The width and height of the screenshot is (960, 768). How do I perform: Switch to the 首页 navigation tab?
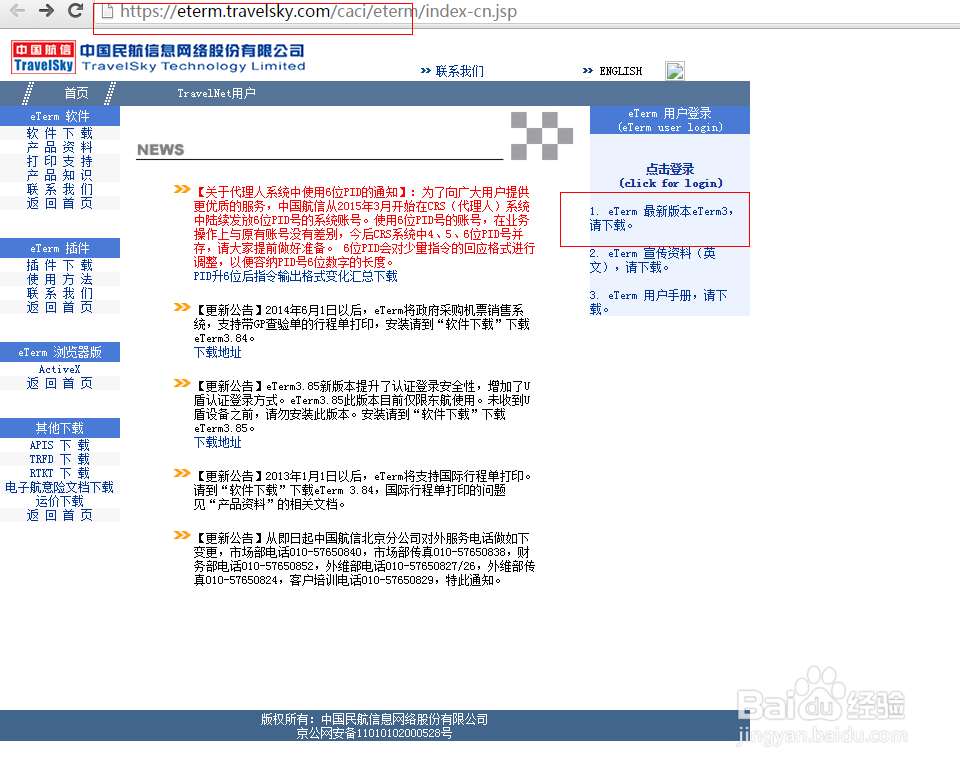click(x=78, y=92)
